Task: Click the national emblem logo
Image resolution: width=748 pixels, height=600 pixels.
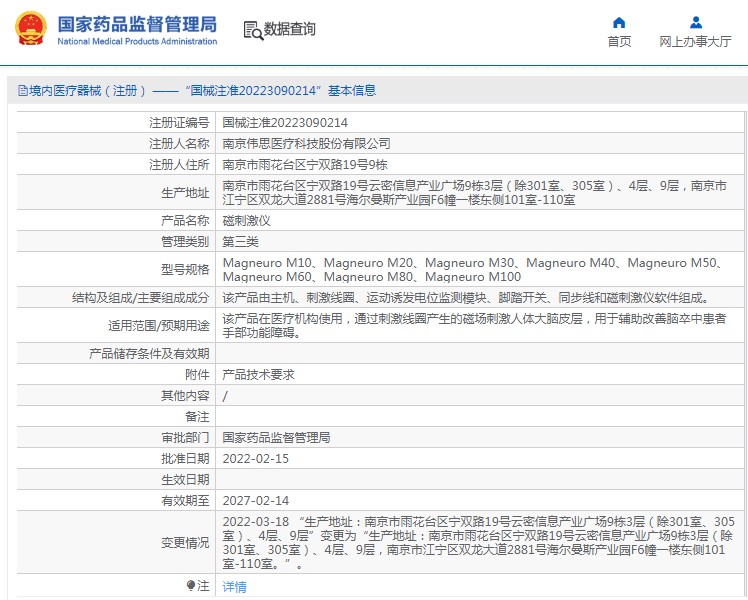Action: (31, 29)
